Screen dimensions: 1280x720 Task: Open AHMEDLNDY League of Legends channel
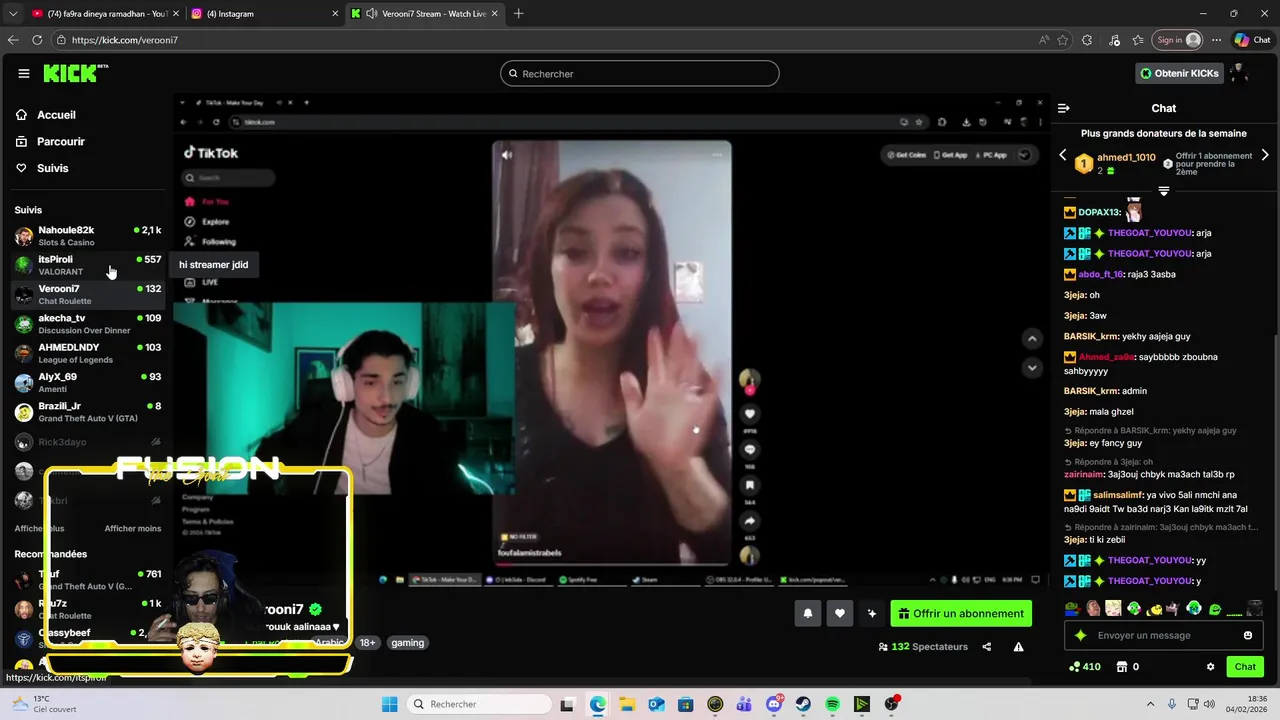point(88,353)
